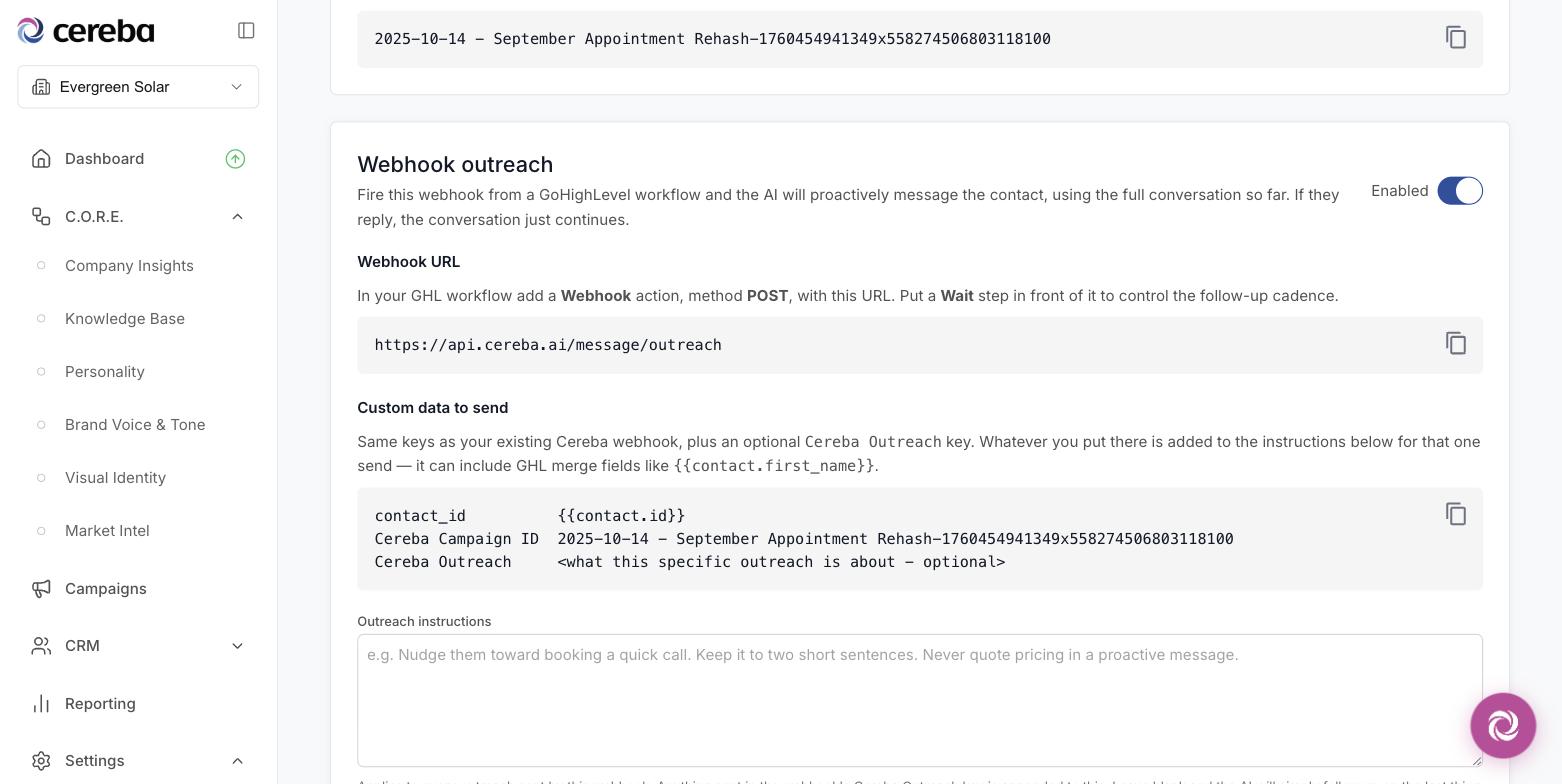
Task: Open Reporting page
Action: (x=100, y=704)
